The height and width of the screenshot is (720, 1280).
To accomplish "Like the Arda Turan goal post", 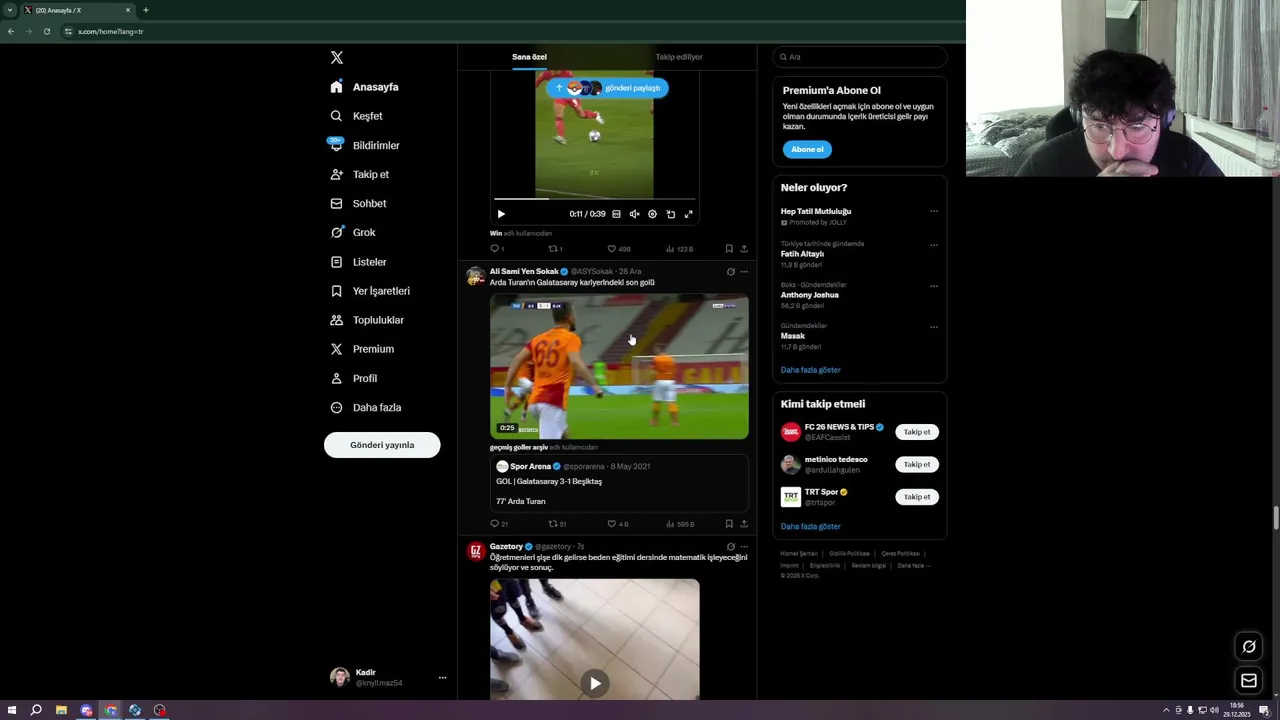I will click(x=618, y=524).
